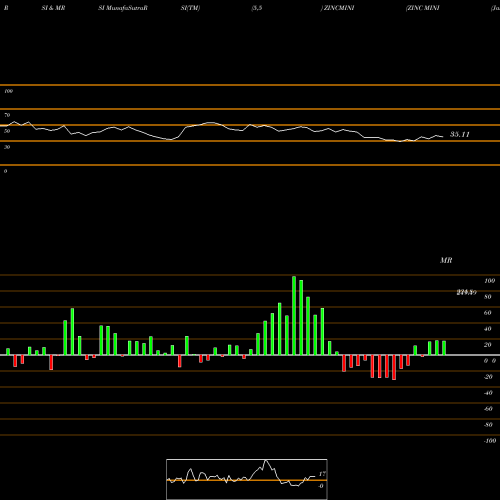500x500 pixels.
Task: Click the ') ZINCMINI' symbol label
Action: 337,8
